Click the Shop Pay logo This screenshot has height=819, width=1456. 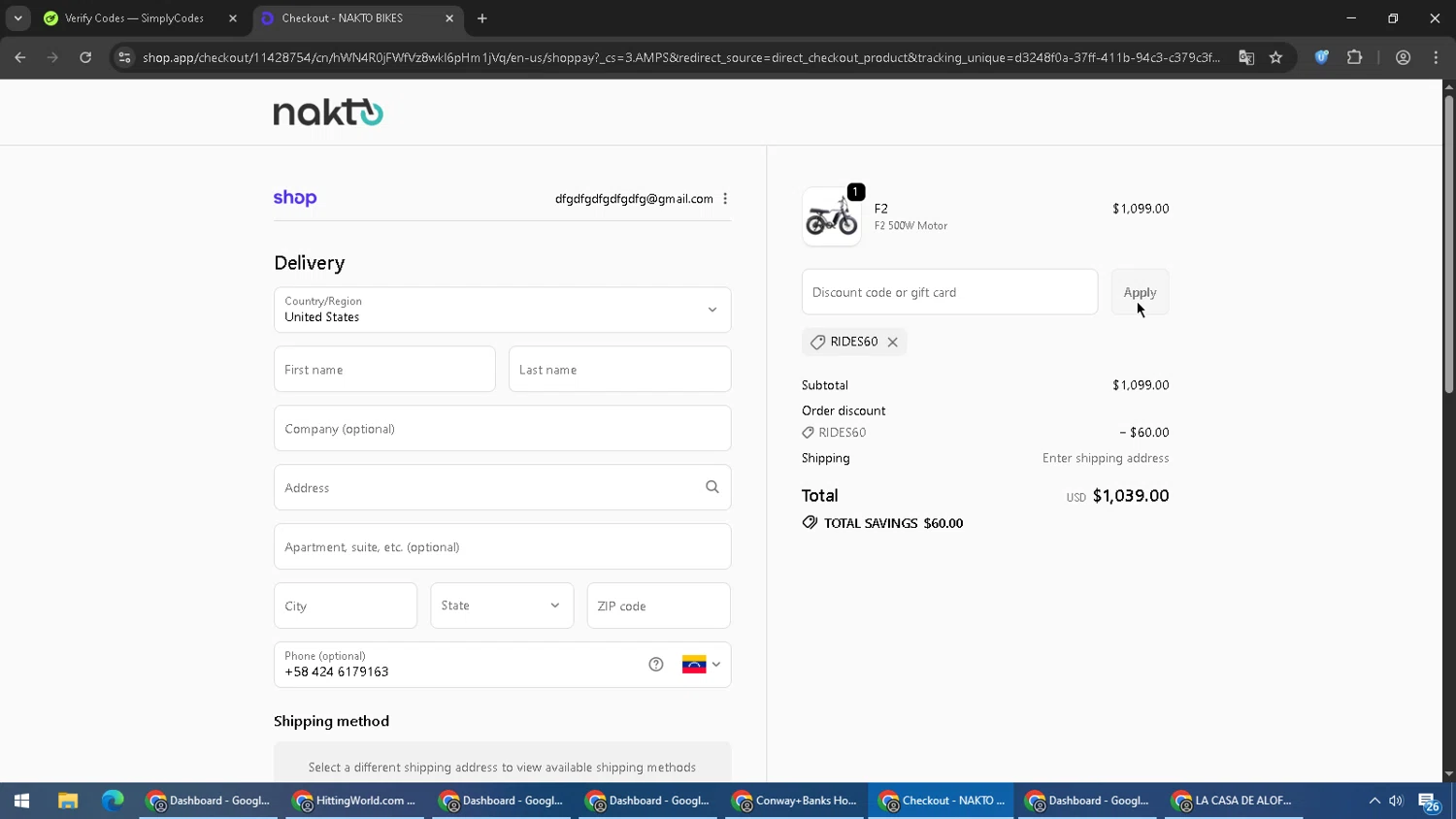point(295,198)
